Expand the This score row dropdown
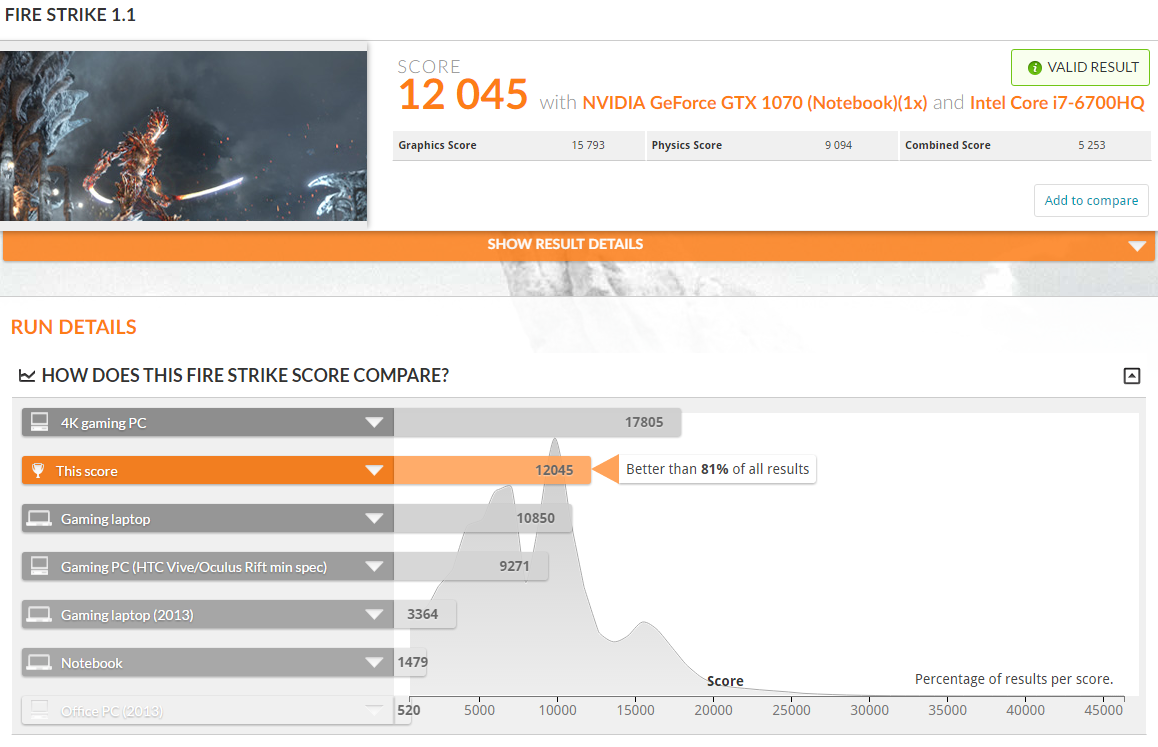Image resolution: width=1158 pixels, height=747 pixels. [374, 471]
